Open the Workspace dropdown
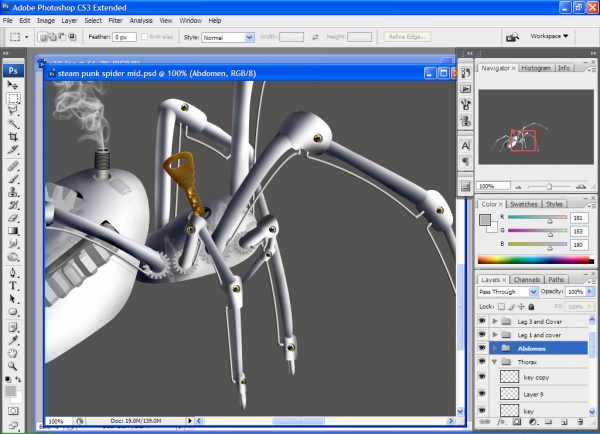 click(549, 36)
